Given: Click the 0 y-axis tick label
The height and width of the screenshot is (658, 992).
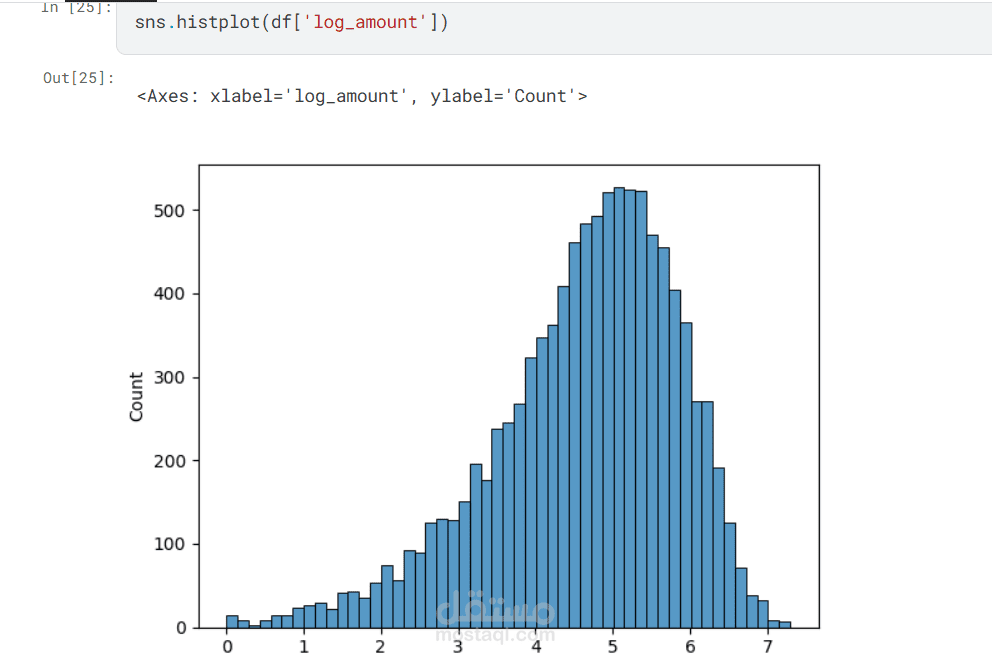Looking at the screenshot, I should pyautogui.click(x=181, y=628).
